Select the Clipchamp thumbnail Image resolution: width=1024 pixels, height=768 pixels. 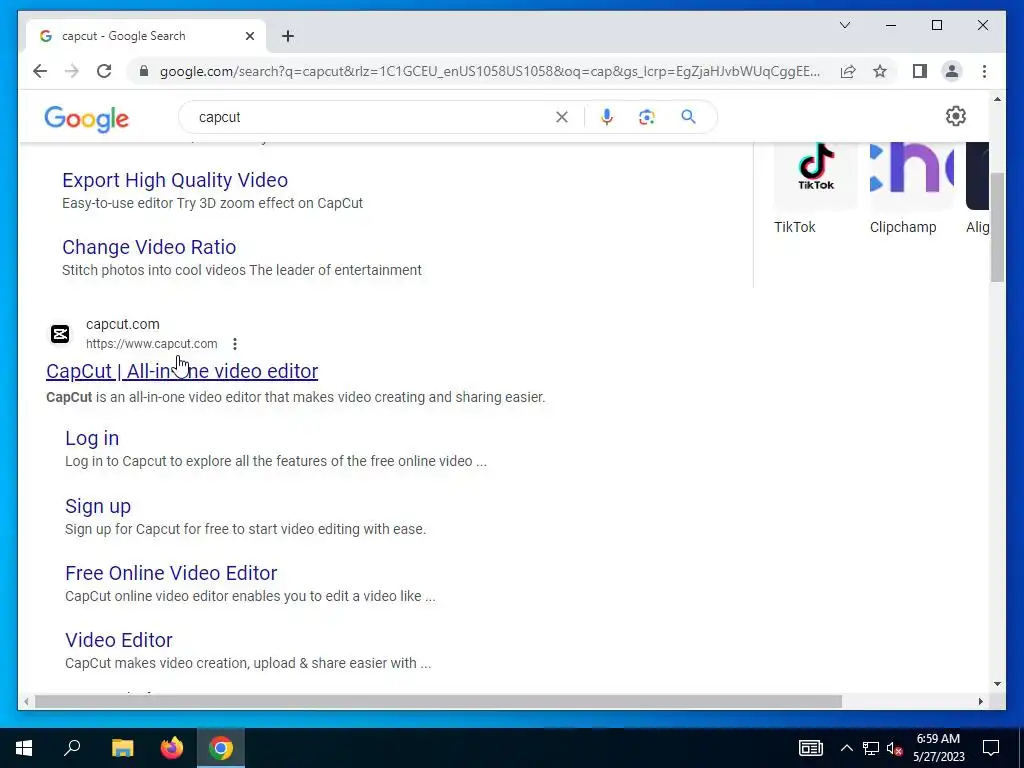pos(912,175)
